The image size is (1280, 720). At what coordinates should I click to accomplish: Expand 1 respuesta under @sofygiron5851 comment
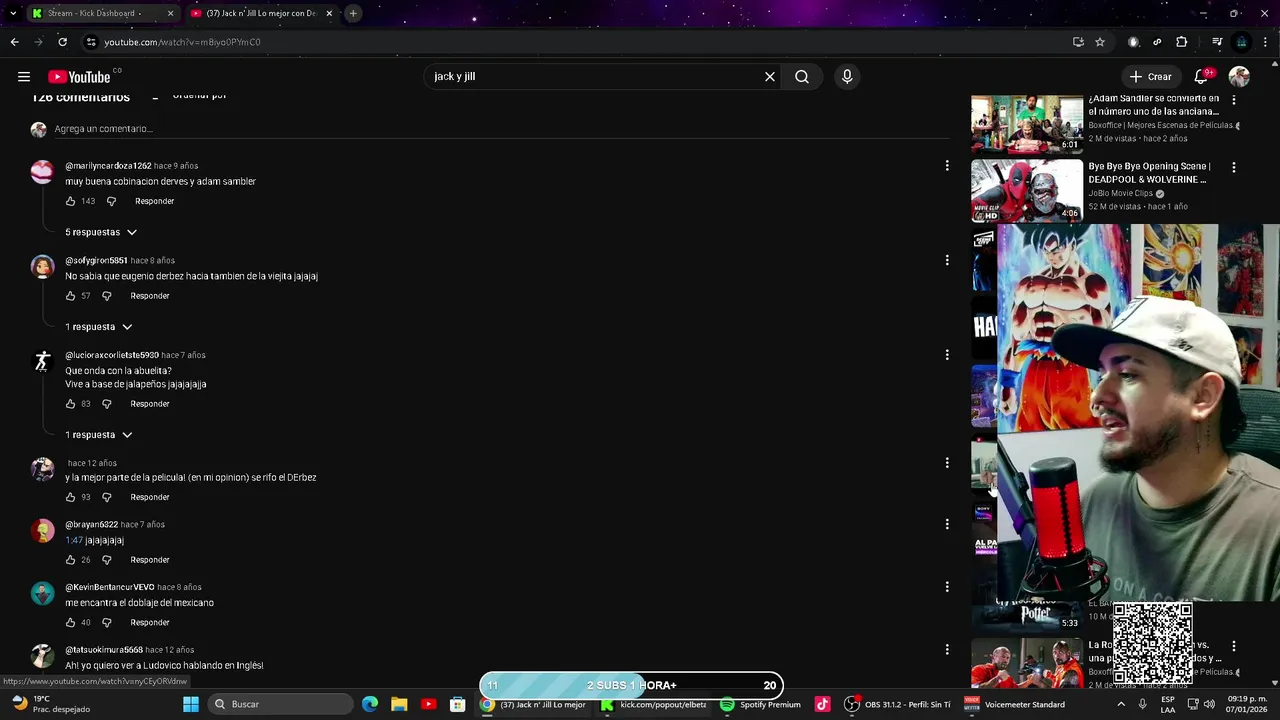click(x=99, y=327)
